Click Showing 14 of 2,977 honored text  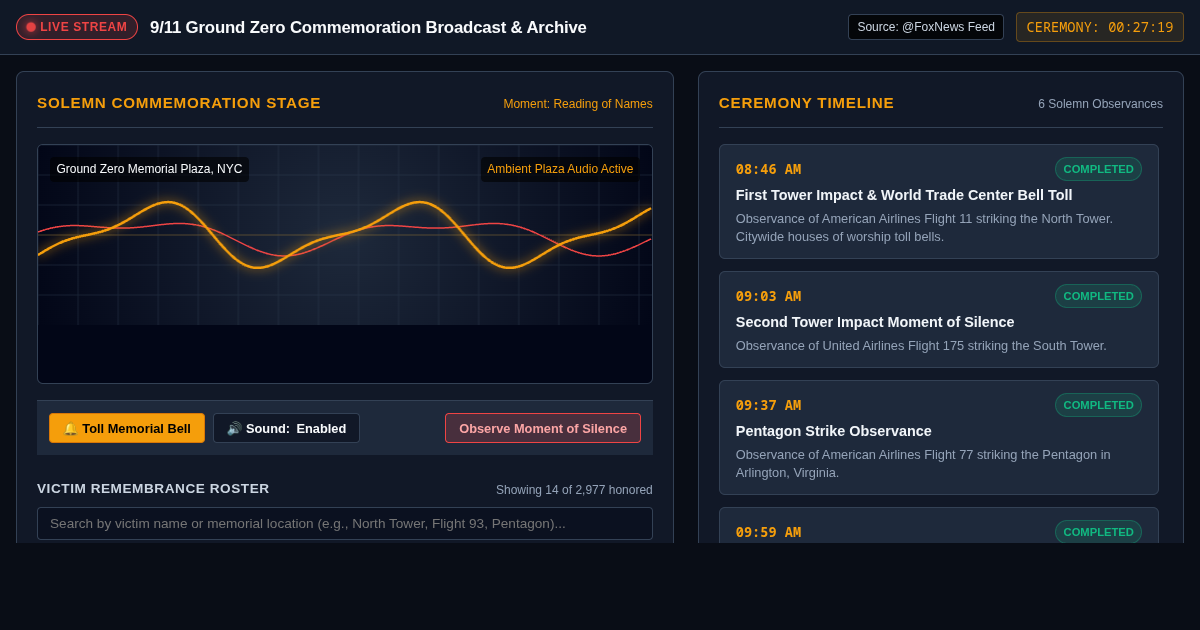[x=574, y=490]
